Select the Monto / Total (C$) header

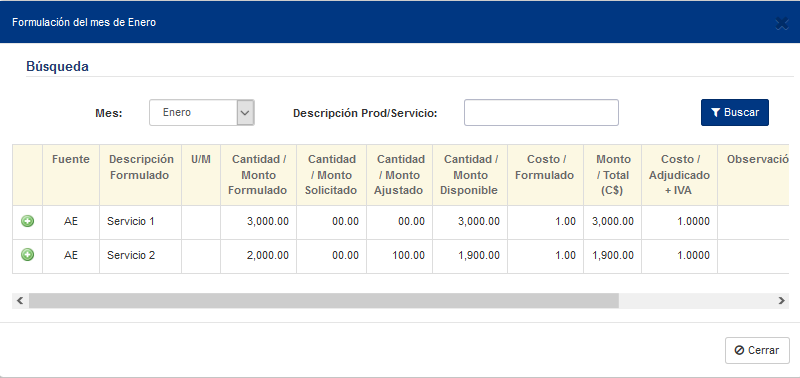[x=612, y=175]
